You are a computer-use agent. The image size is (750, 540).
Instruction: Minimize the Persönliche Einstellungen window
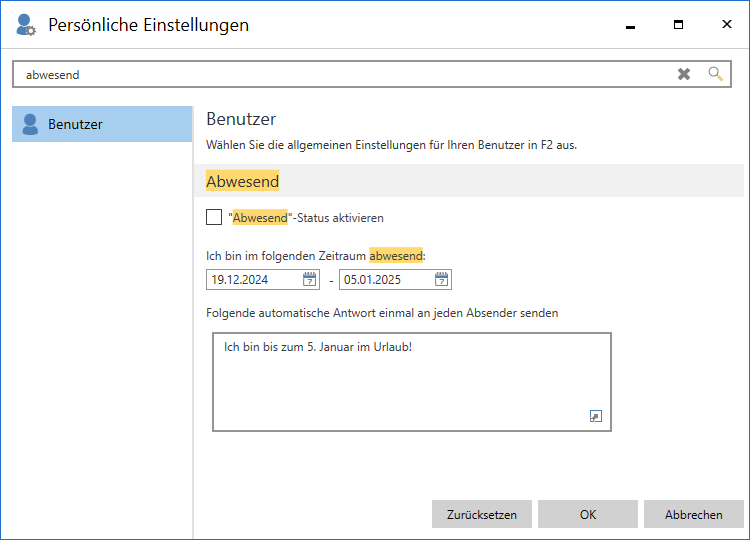pyautogui.click(x=630, y=25)
